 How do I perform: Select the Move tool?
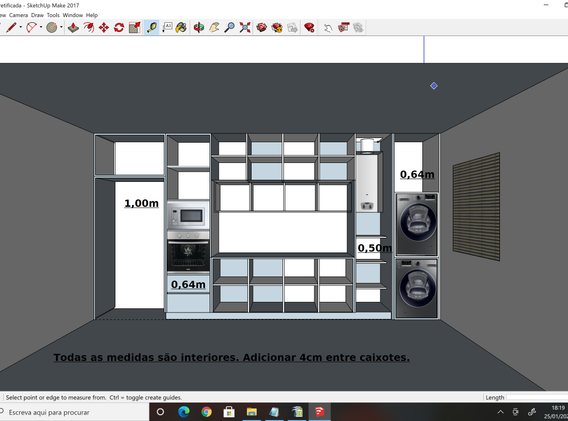[104, 28]
